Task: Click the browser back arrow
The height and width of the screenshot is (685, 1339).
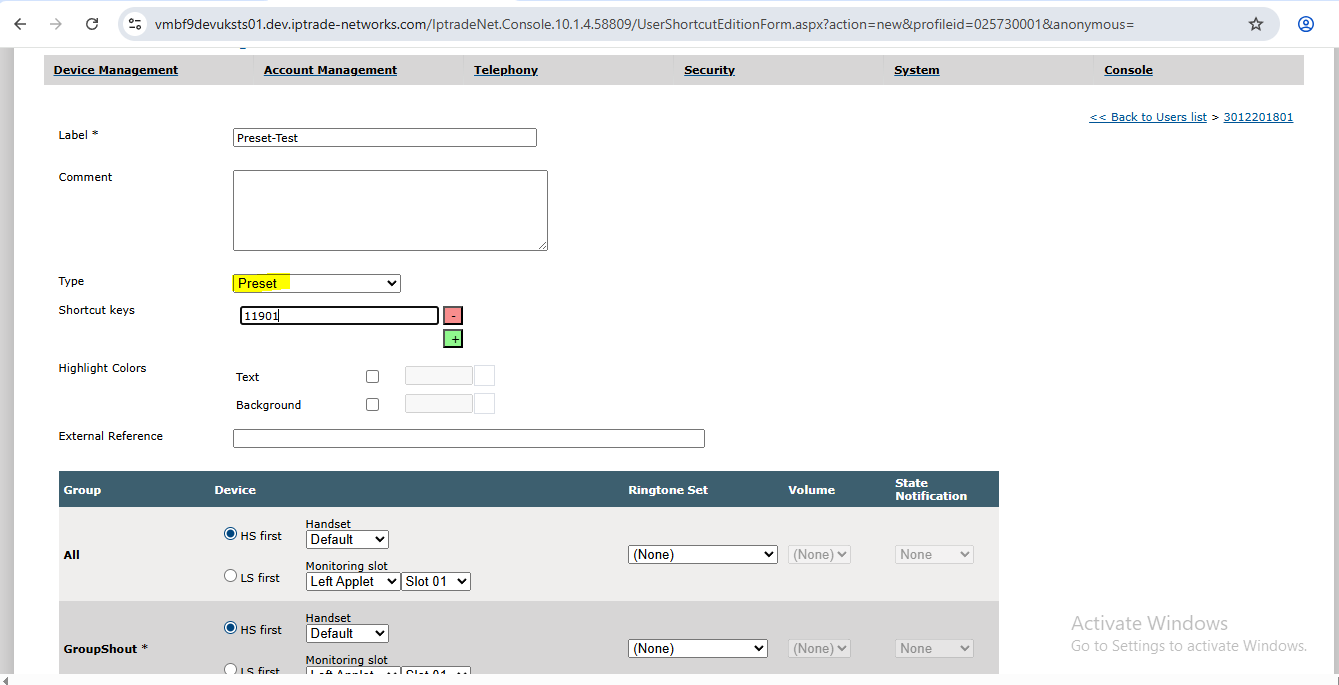Action: point(20,24)
